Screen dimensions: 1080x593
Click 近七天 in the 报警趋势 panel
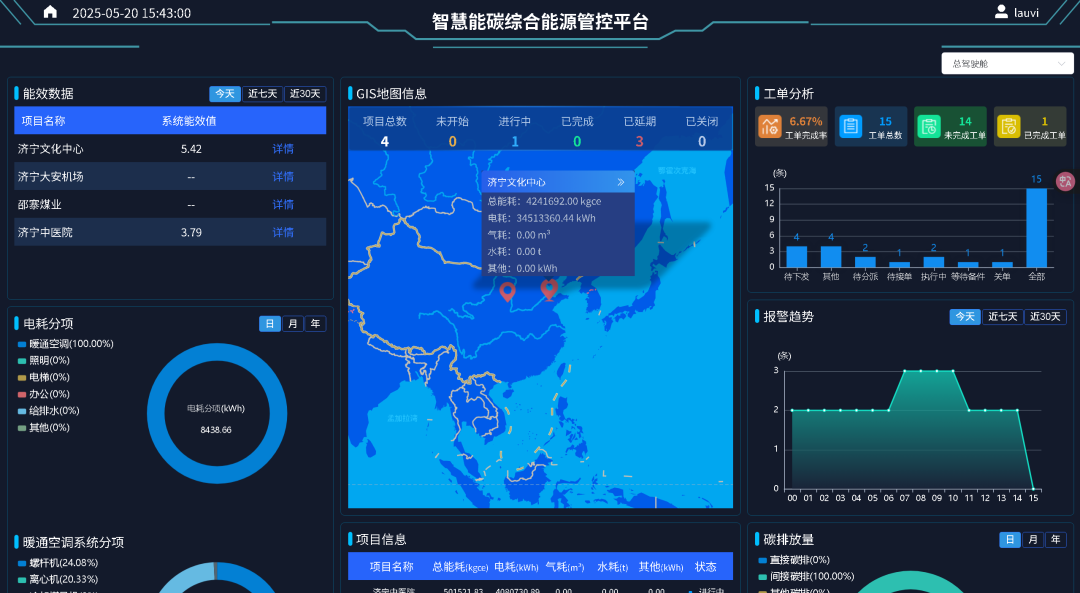pyautogui.click(x=1004, y=317)
